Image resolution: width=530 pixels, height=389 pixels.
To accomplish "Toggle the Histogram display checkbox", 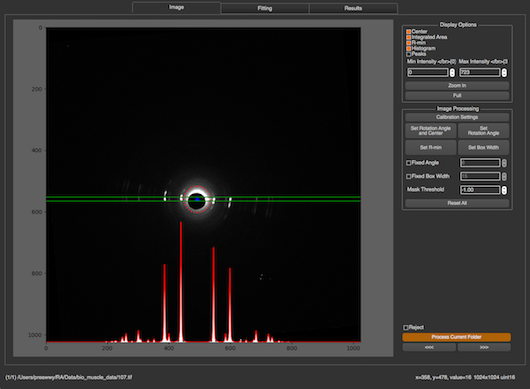I will tap(408, 49).
